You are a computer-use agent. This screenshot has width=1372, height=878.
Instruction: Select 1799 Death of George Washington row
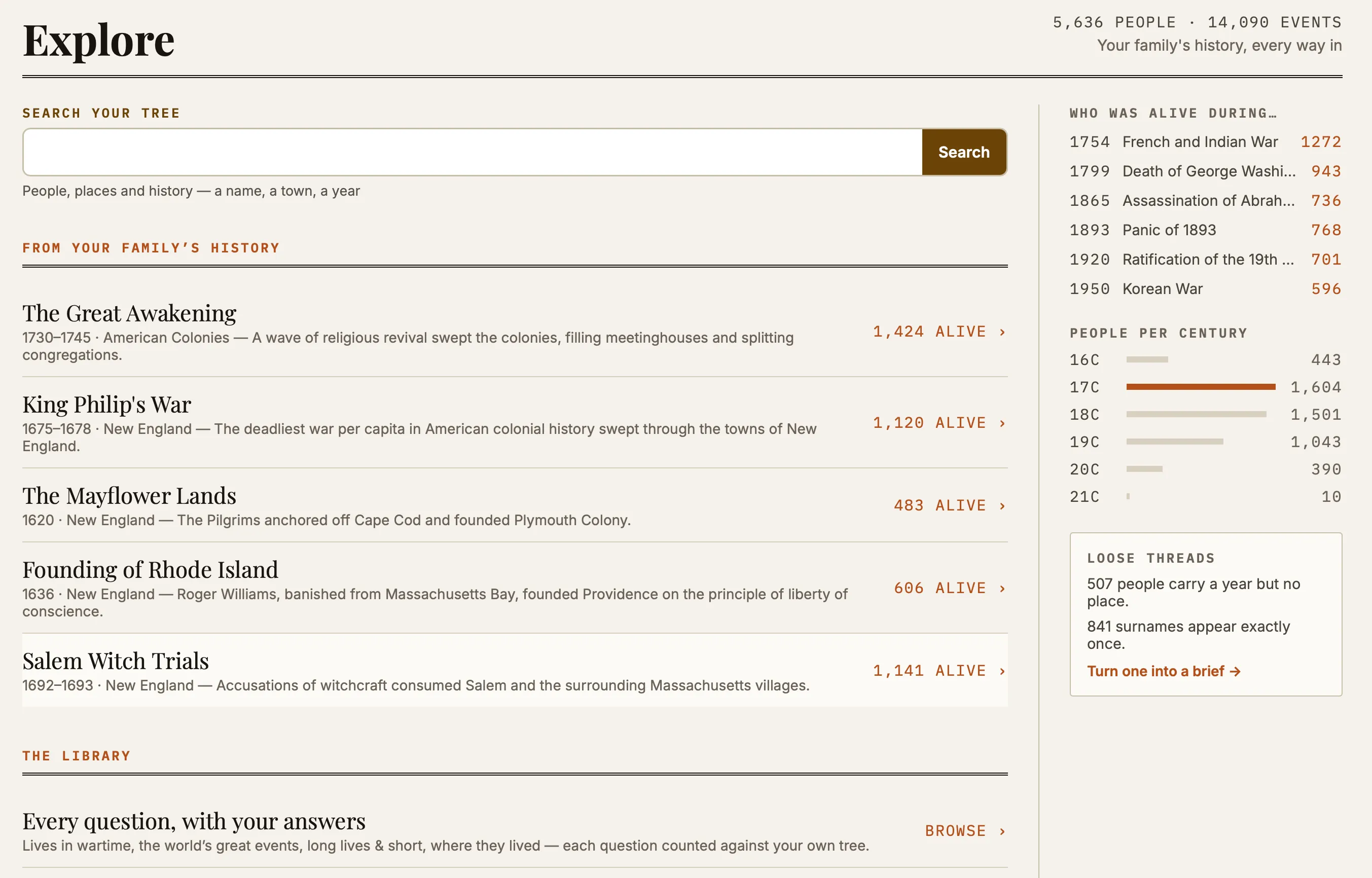[x=1206, y=171]
